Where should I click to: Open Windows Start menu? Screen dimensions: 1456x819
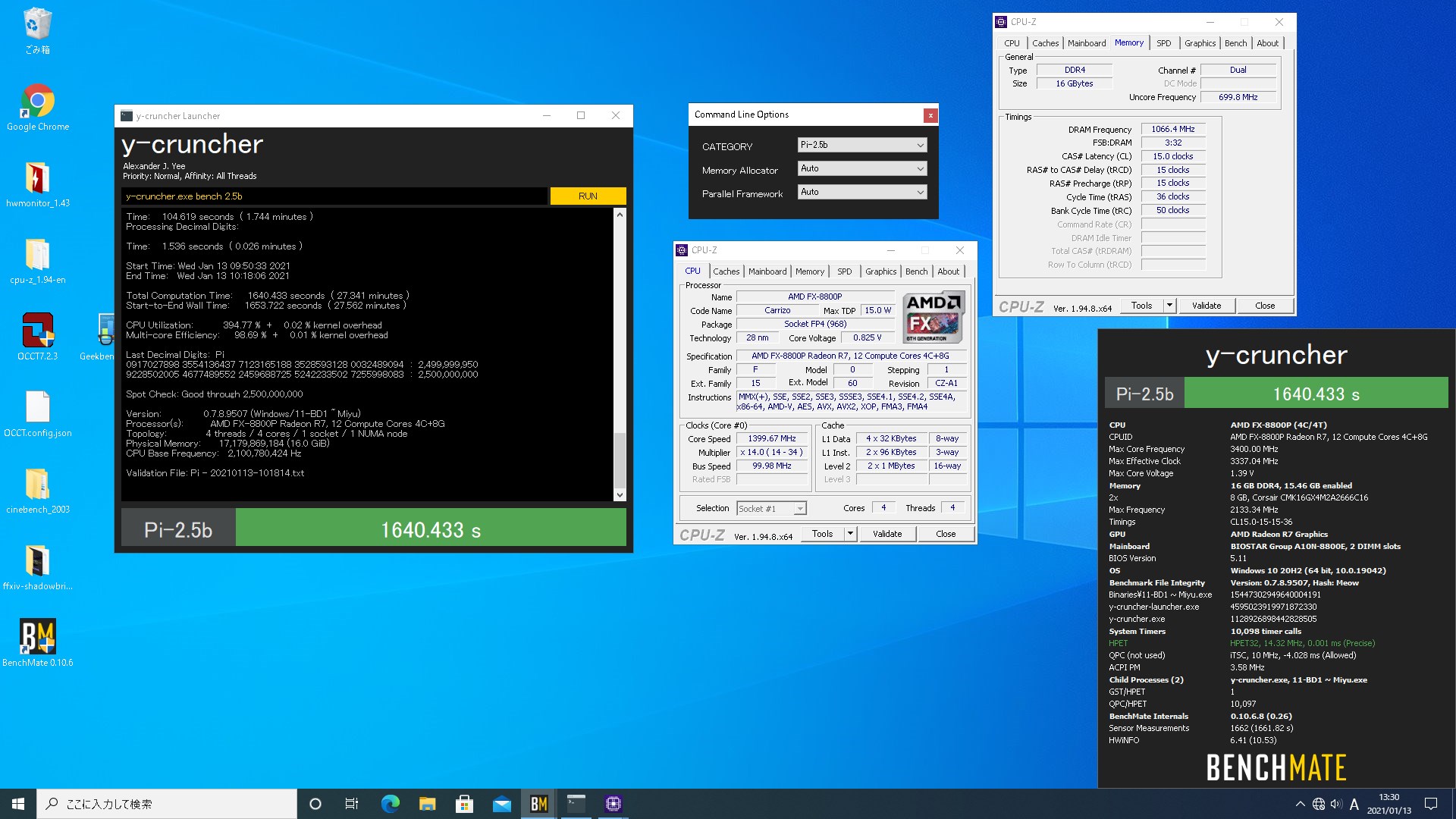click(18, 804)
